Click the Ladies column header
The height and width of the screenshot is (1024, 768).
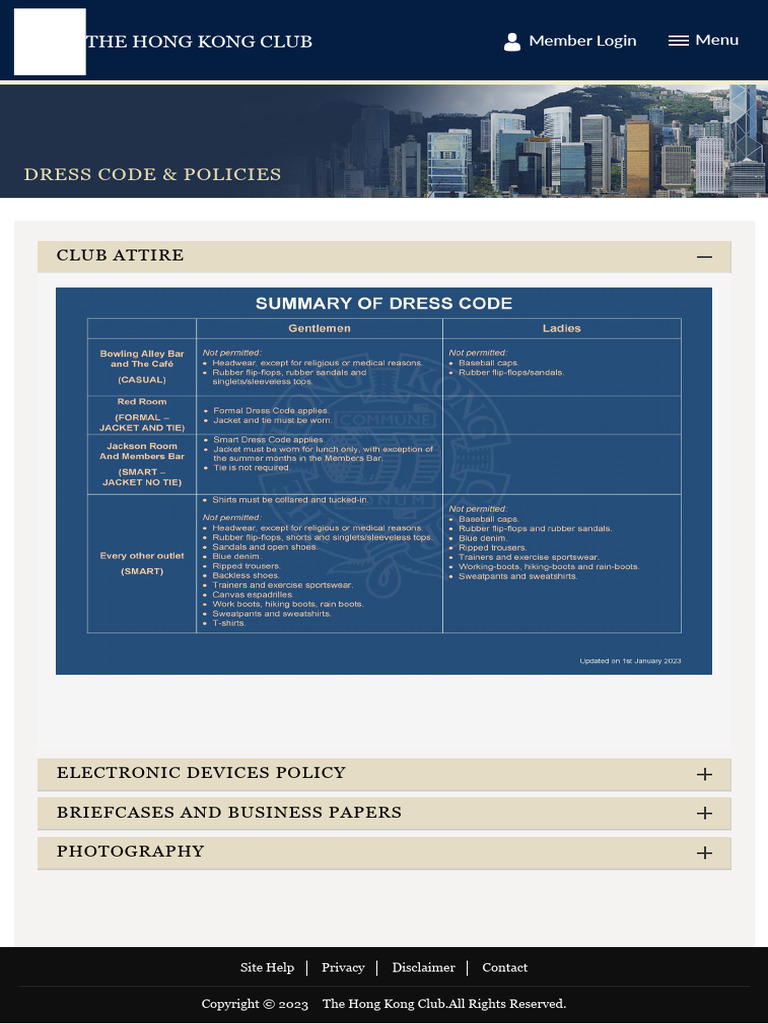562,328
